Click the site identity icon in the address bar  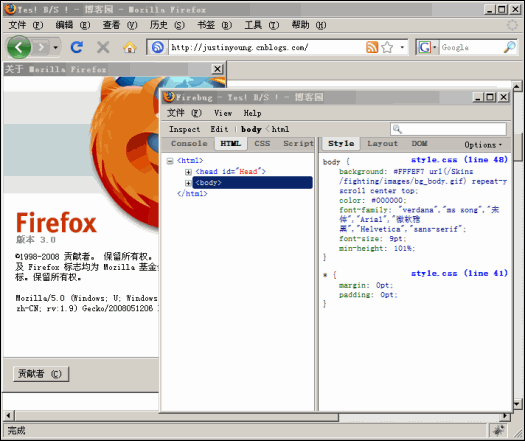tap(158, 47)
